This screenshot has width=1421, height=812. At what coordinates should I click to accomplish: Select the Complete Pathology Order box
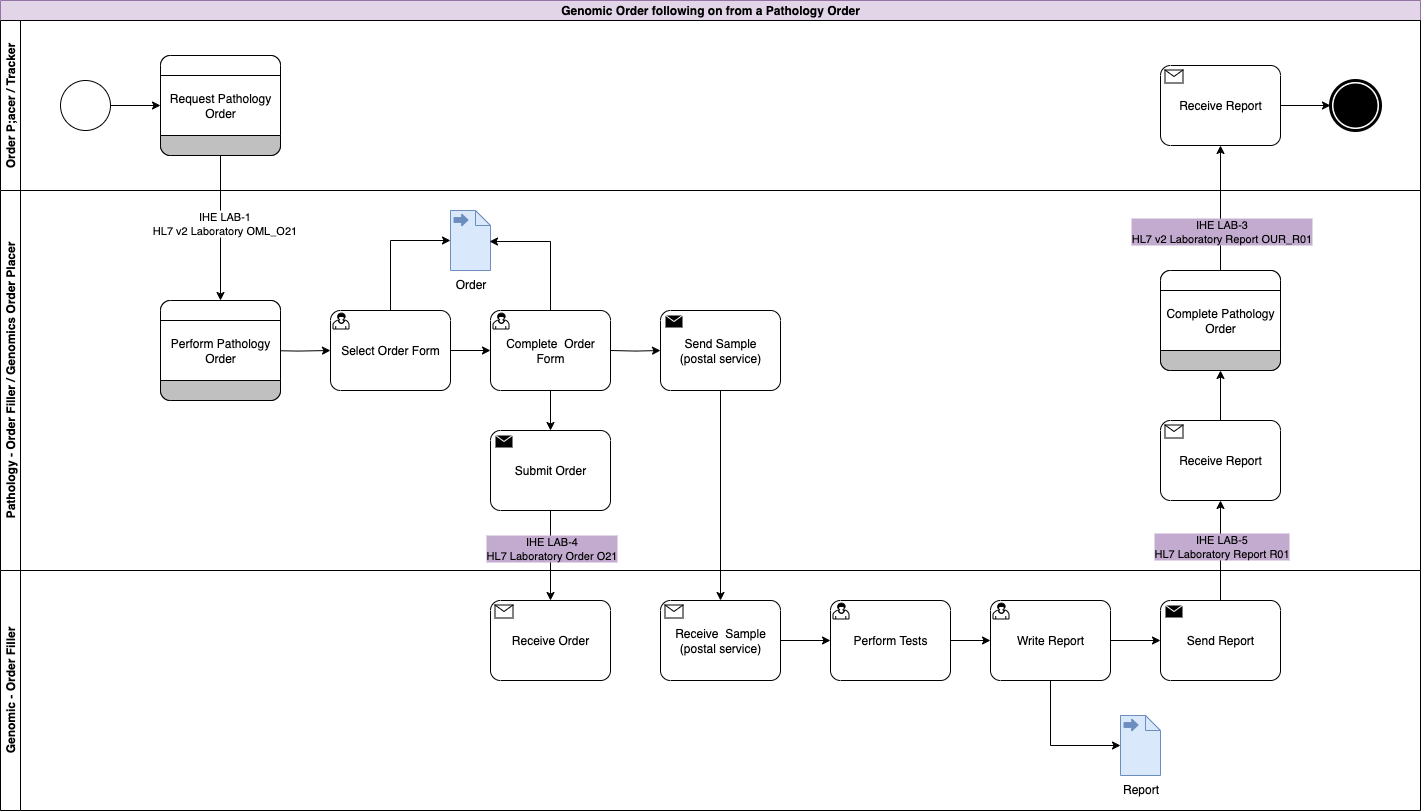(1220, 320)
